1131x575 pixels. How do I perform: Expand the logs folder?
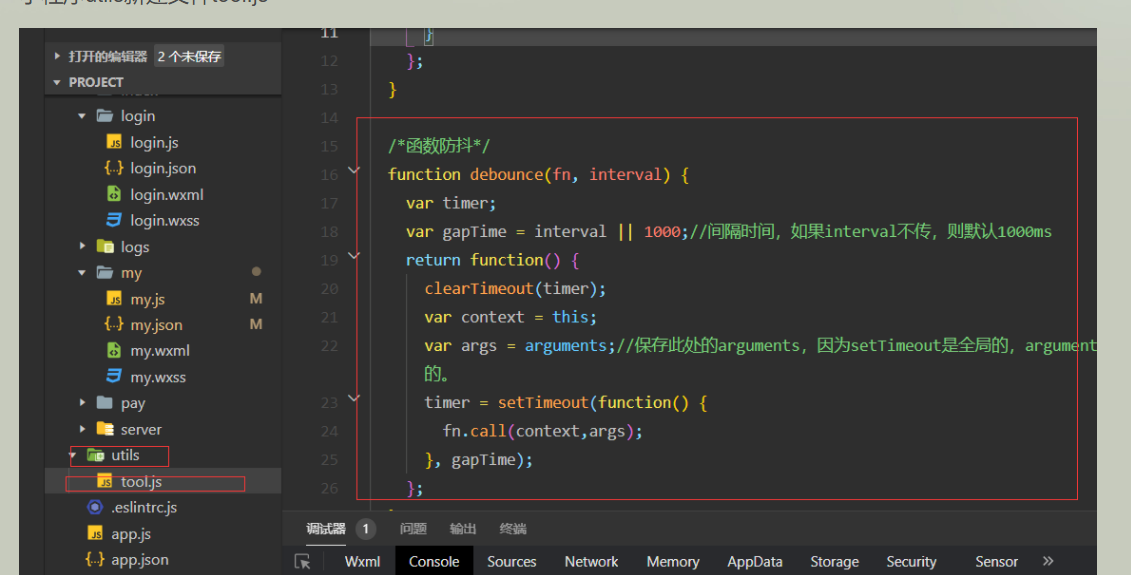(82, 247)
